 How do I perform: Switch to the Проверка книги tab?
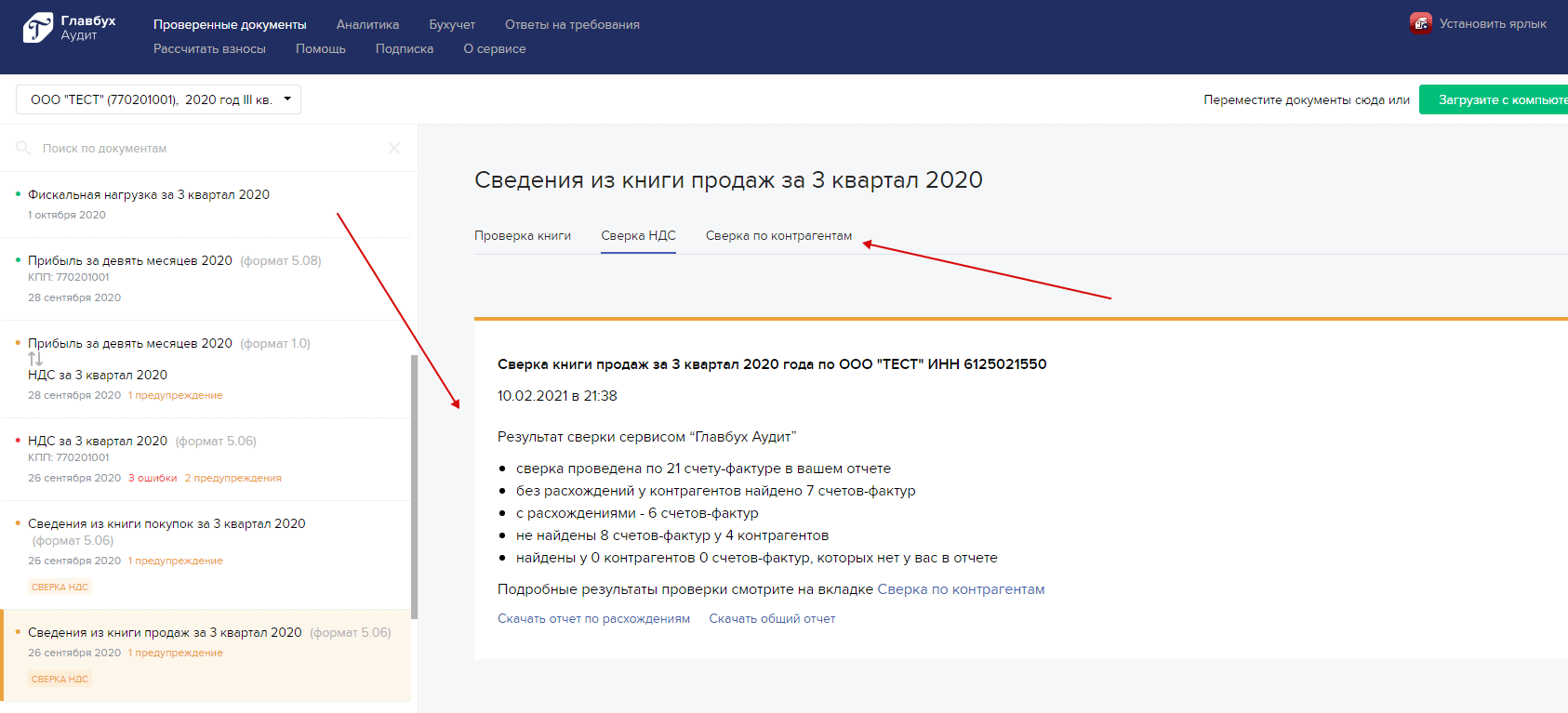pyautogui.click(x=523, y=235)
